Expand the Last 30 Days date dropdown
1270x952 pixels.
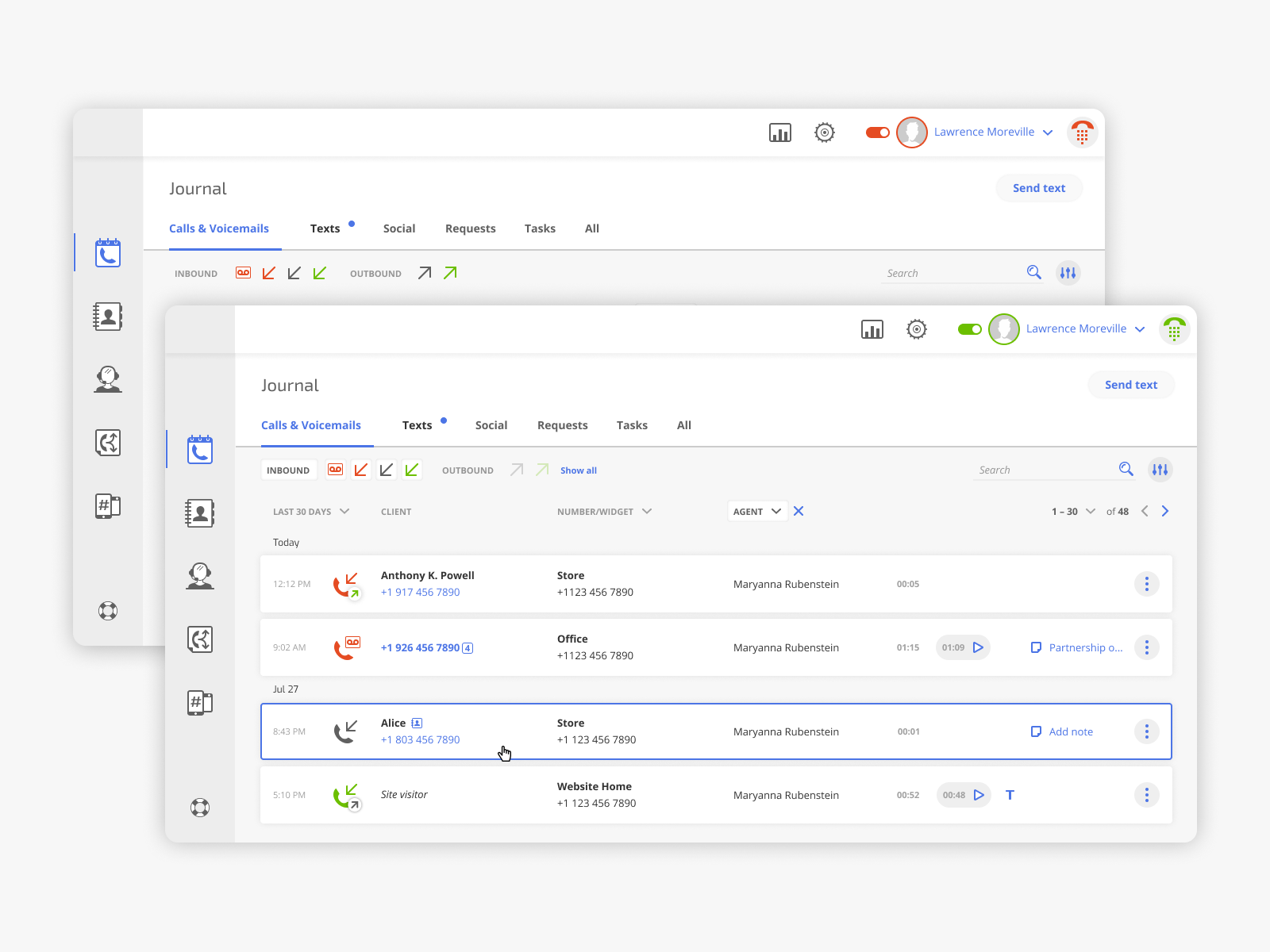pos(310,512)
